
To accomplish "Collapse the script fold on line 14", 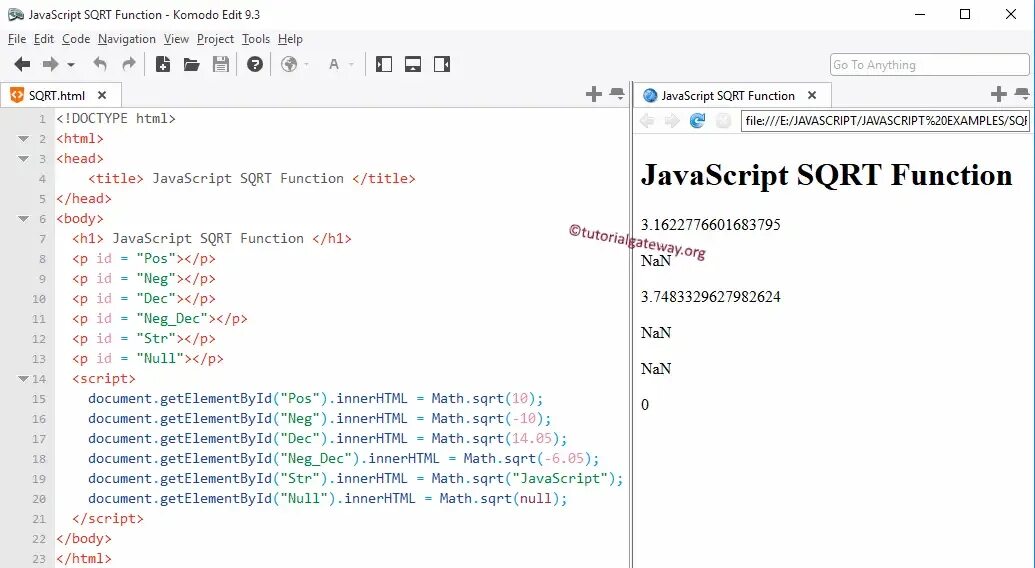I will coord(23,379).
